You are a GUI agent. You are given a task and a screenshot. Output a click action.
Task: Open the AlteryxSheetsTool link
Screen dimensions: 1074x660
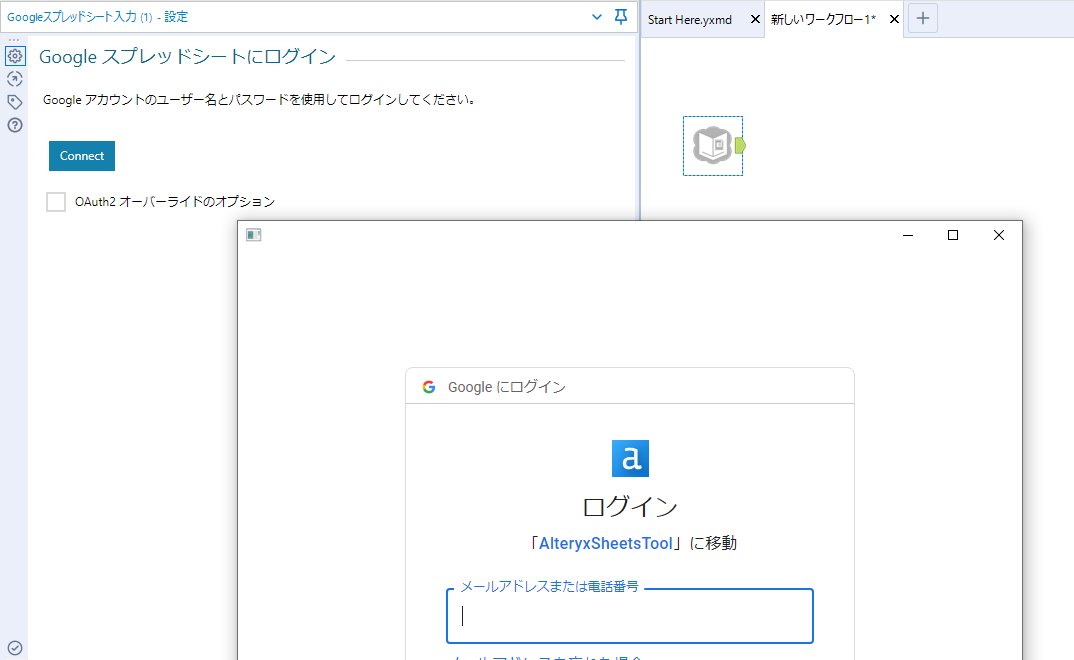point(605,544)
